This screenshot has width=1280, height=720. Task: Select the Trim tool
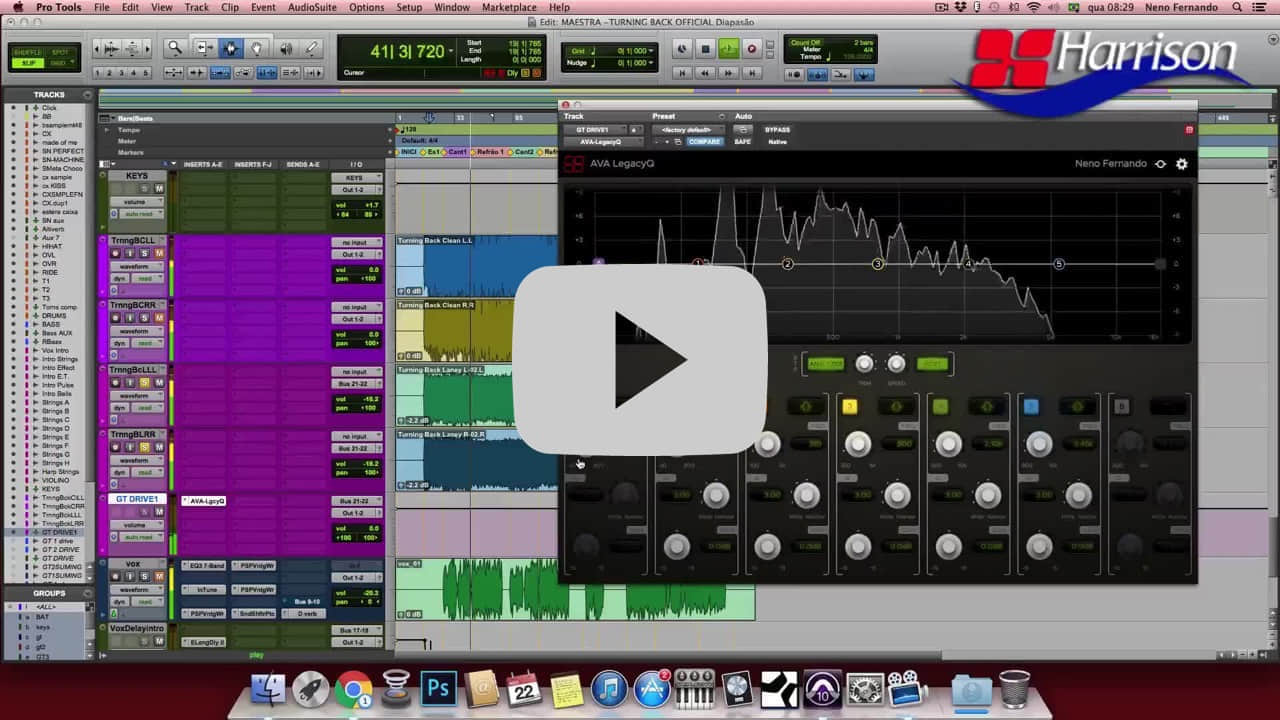[204, 48]
